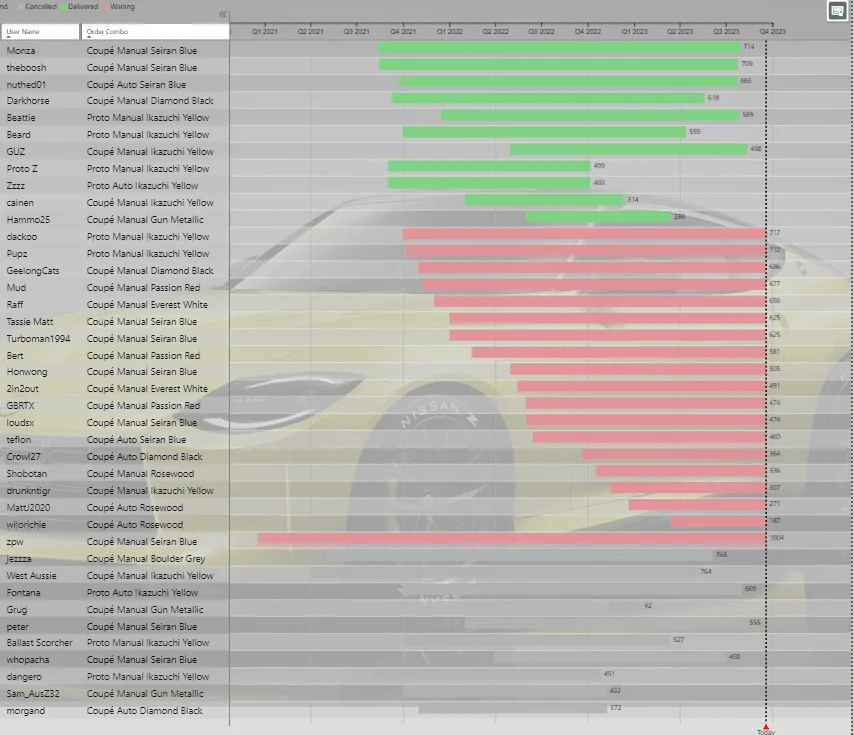Click jezzza's order Coupé Manual Boulder Grey
The image size is (854, 735).
tap(146, 559)
